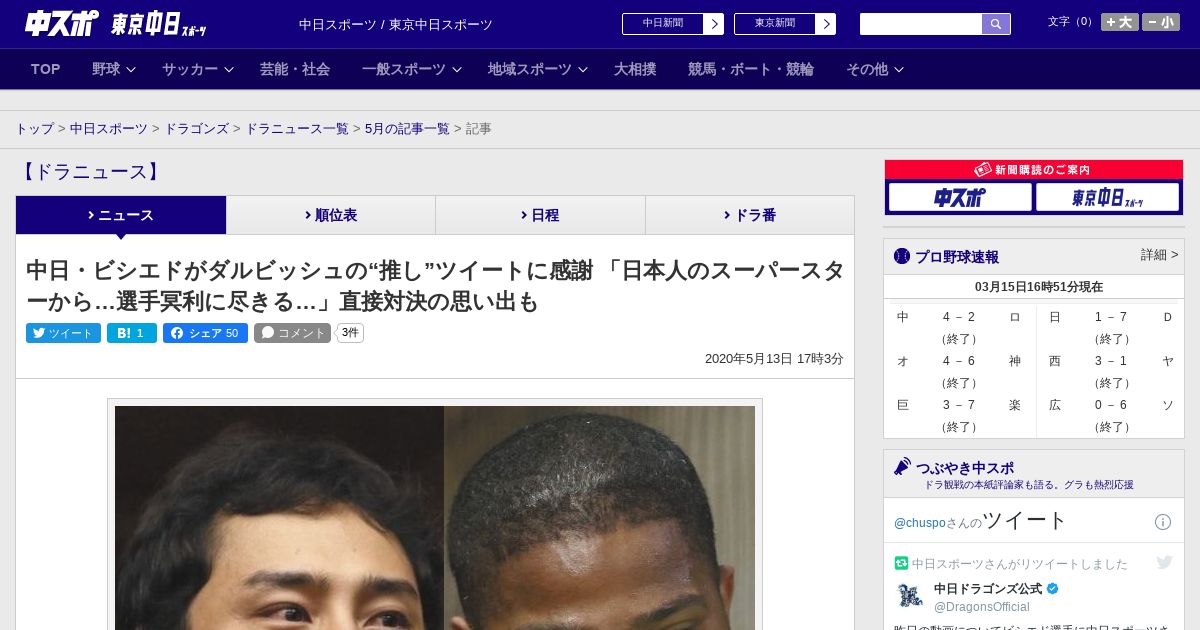
Task: Click 東京中日スポーツ subscription banner logo
Action: tap(1107, 197)
